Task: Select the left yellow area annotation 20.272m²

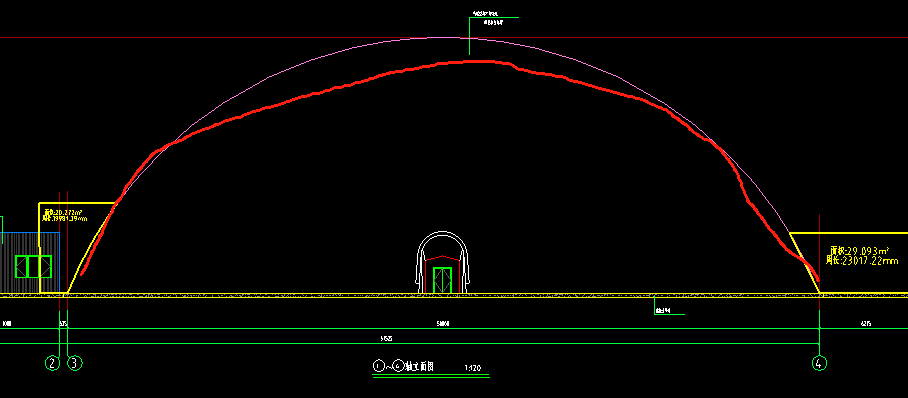Action: [x=63, y=213]
